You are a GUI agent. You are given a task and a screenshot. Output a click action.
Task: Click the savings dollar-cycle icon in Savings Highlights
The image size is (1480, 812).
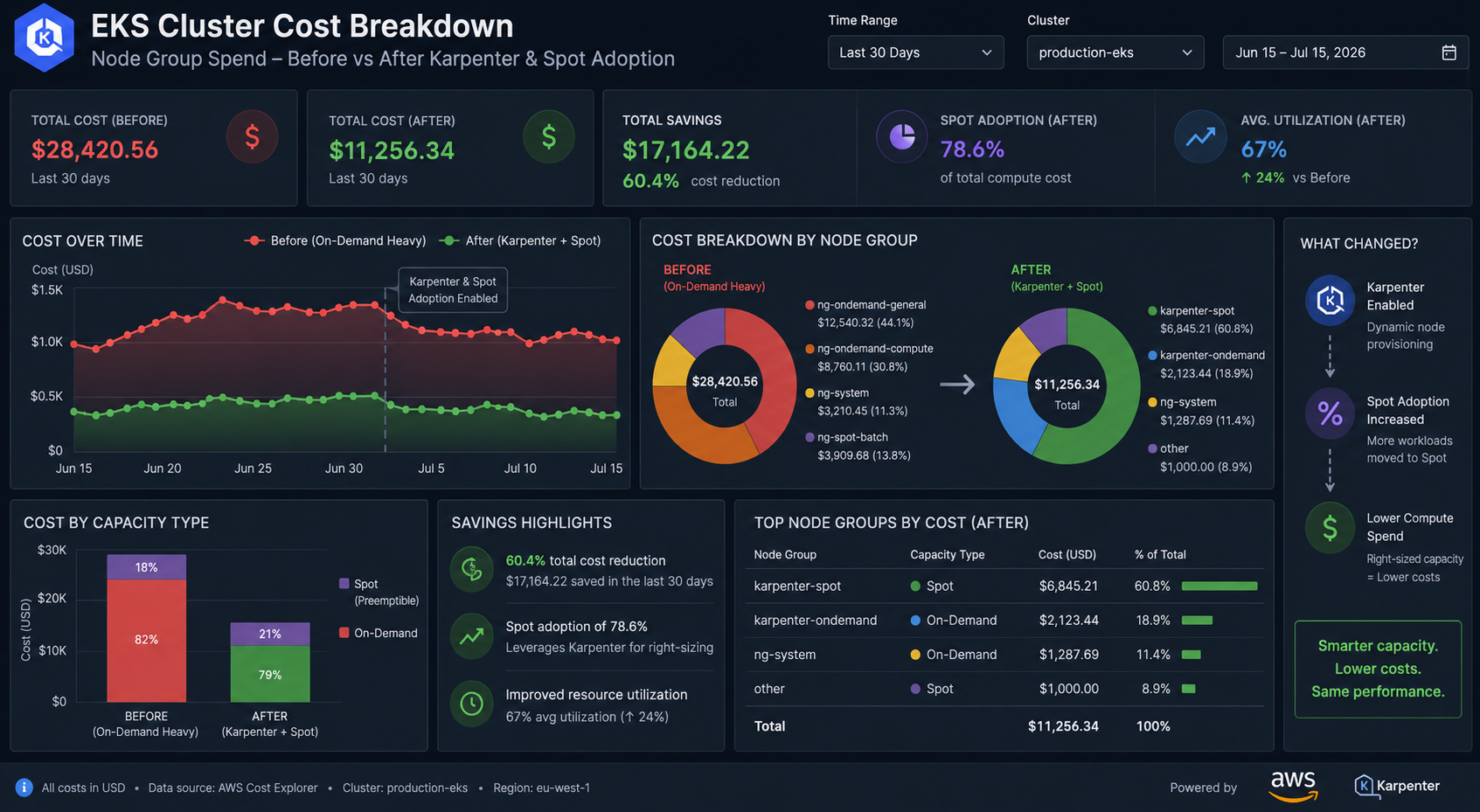[472, 570]
